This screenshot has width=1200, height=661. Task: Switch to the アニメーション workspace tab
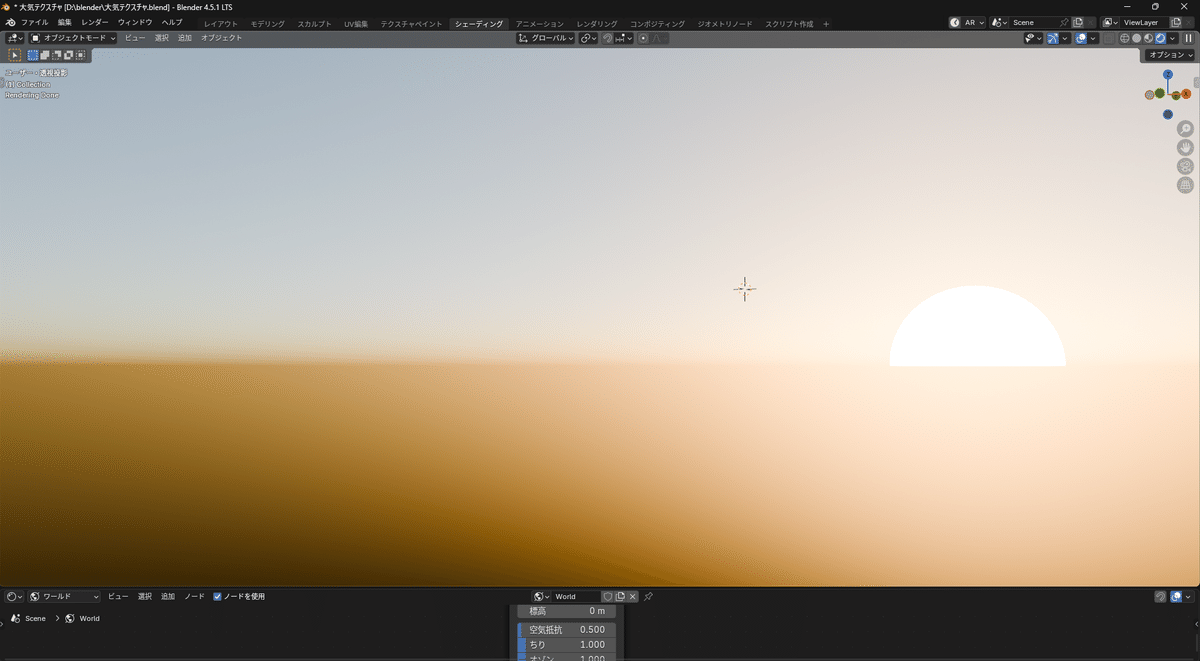[x=540, y=23]
